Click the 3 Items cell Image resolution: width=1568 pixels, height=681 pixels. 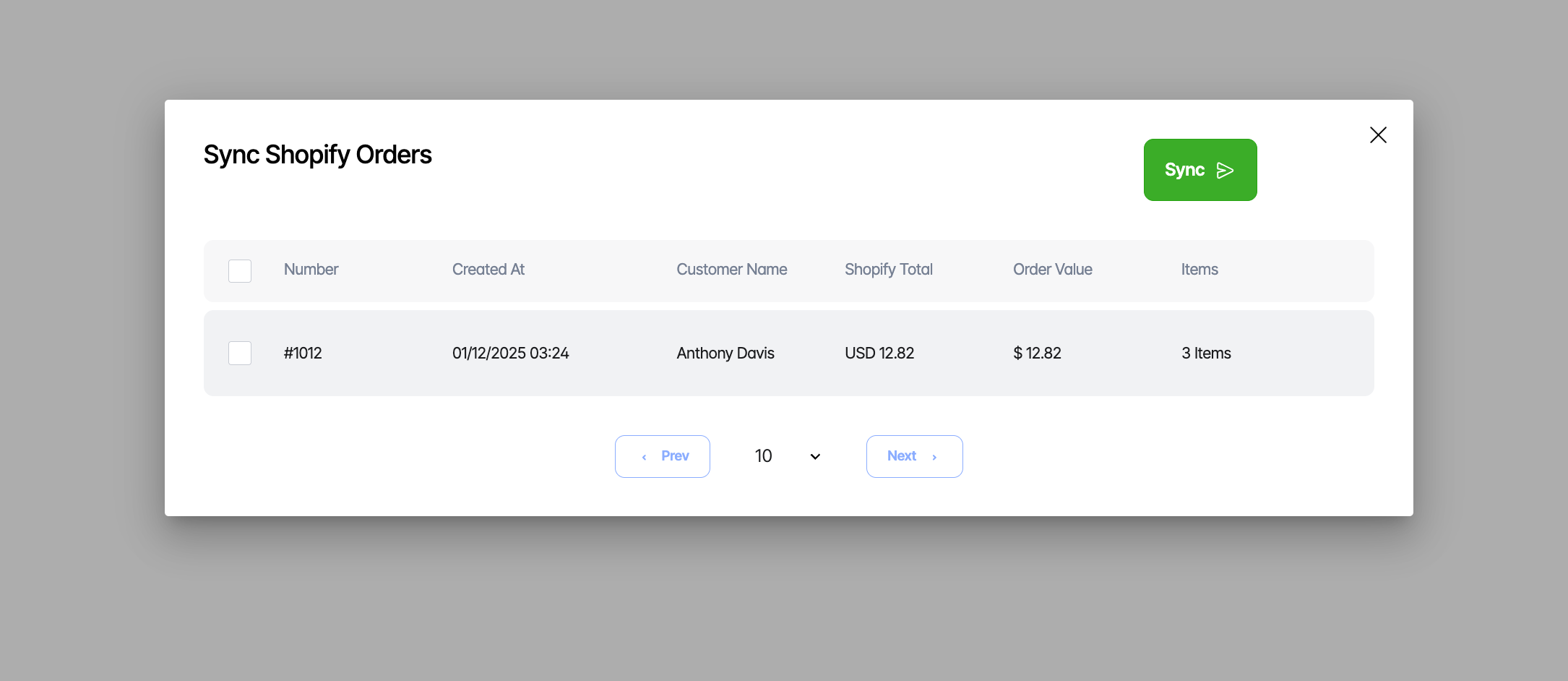[x=1206, y=354]
